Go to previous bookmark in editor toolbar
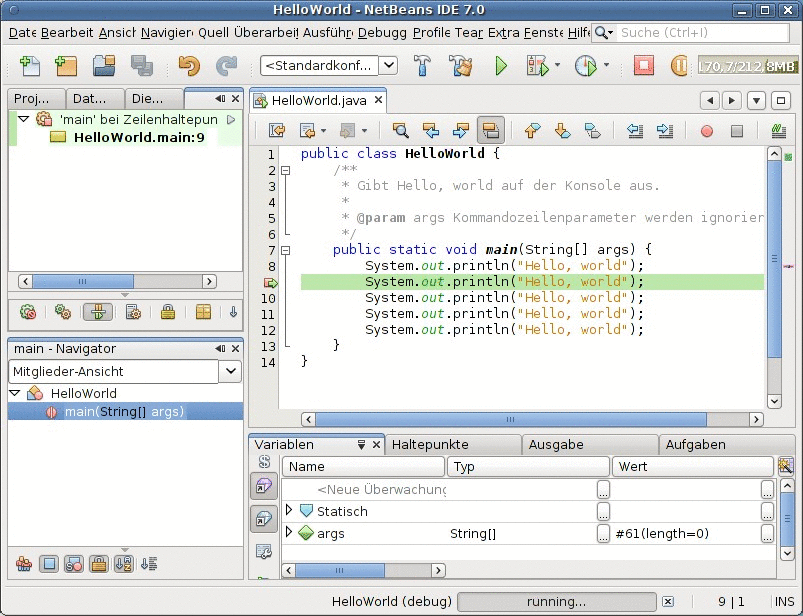 (x=532, y=131)
